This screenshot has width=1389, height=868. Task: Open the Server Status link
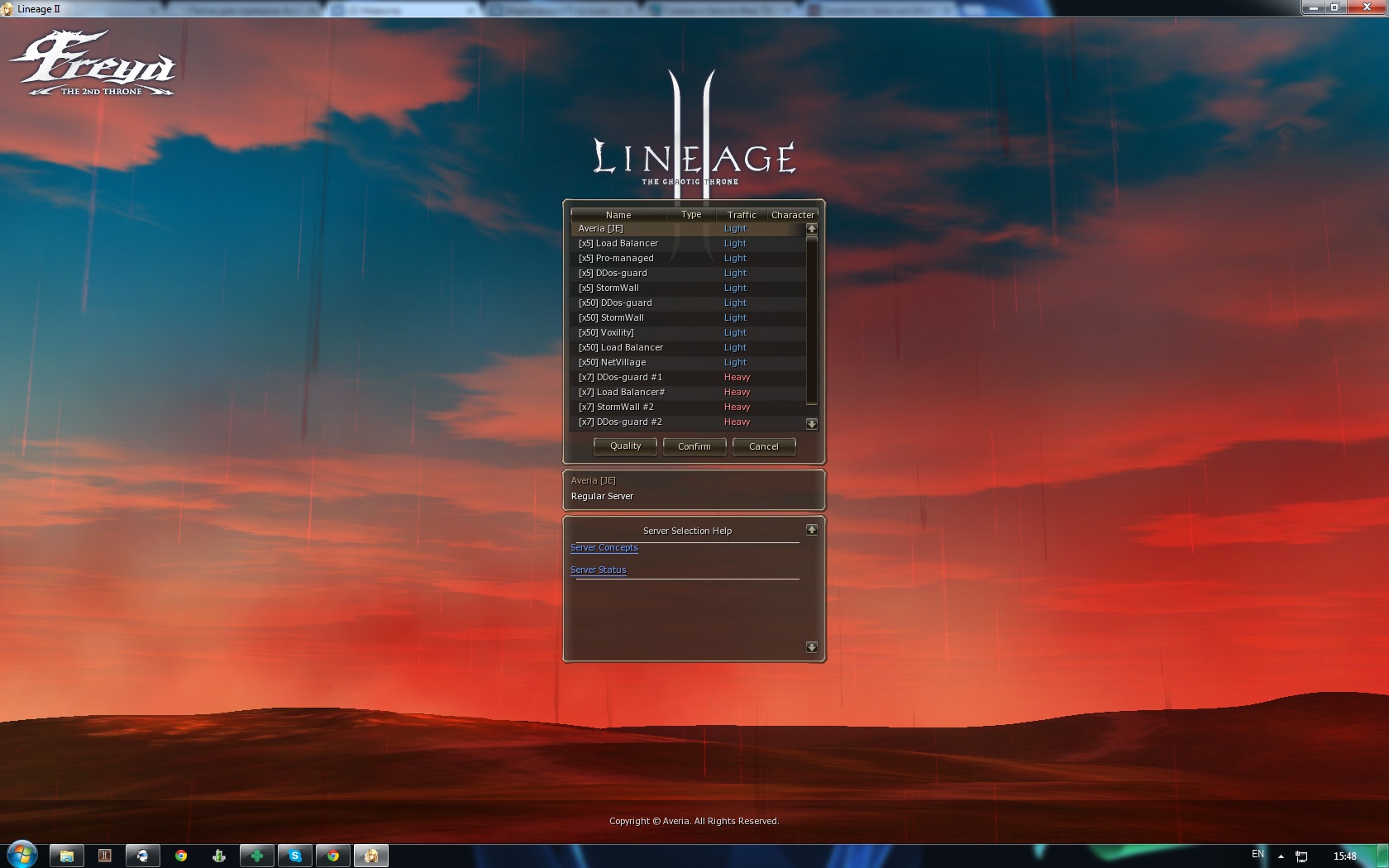[599, 570]
